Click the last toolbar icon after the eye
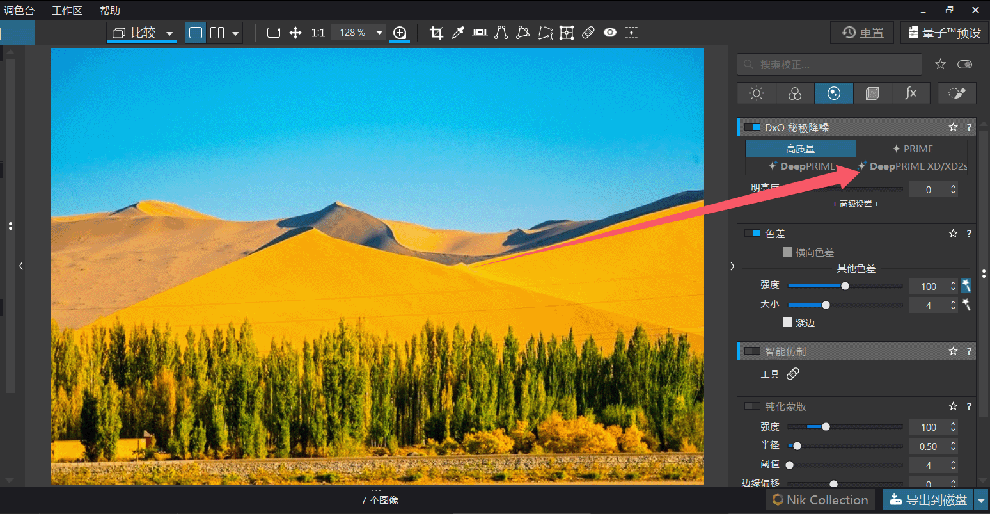The height and width of the screenshot is (514, 990). pyautogui.click(x=631, y=33)
